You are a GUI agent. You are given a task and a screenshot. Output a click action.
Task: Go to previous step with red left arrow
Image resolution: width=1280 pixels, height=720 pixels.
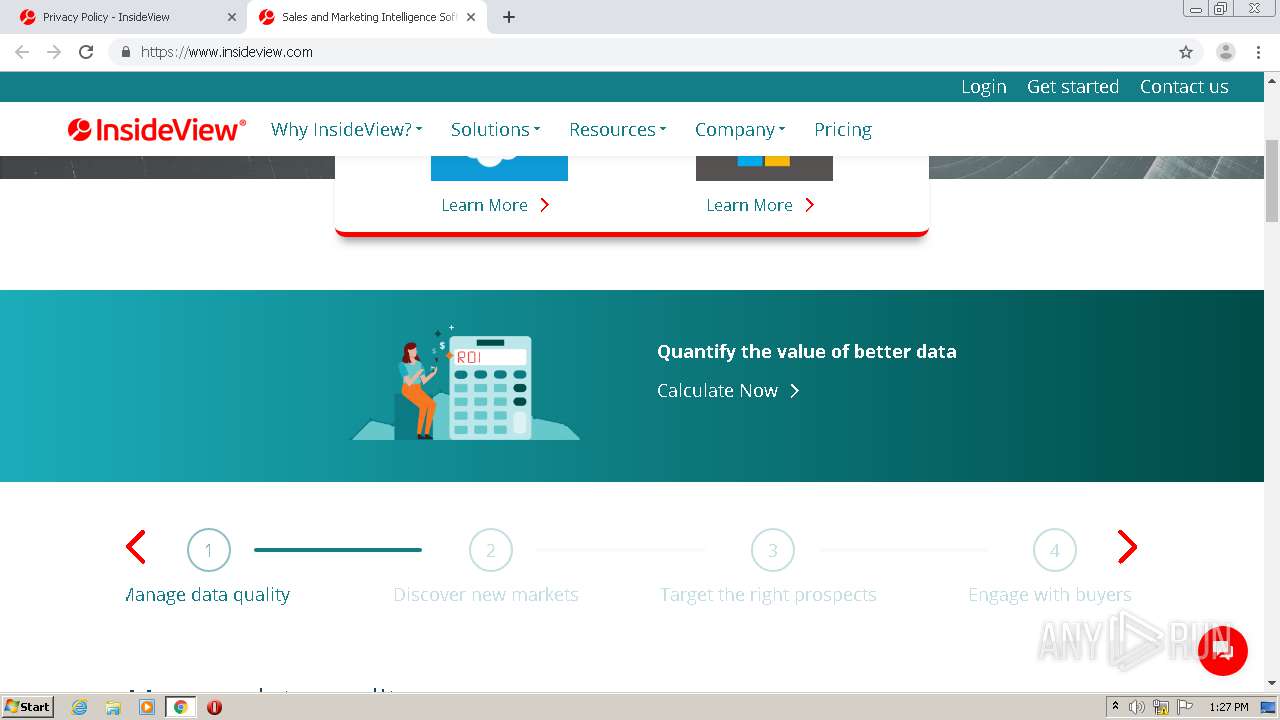136,547
